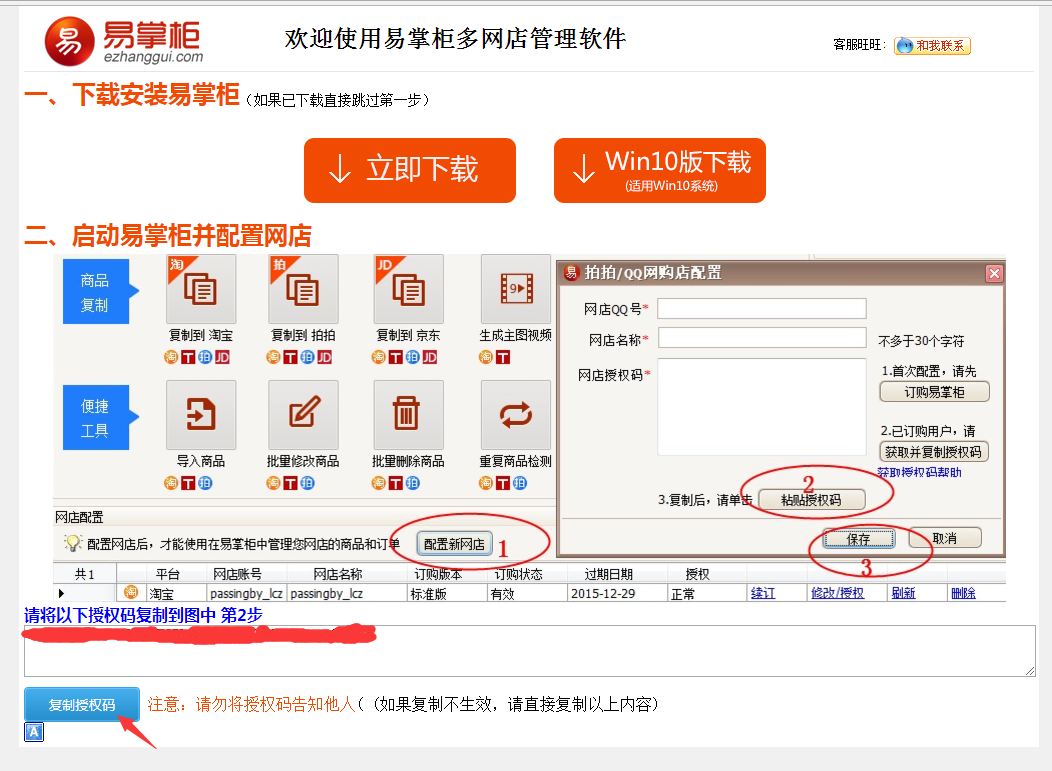This screenshot has height=771, width=1052.
Task: Save the shop configuration with 保存
Action: click(x=859, y=538)
